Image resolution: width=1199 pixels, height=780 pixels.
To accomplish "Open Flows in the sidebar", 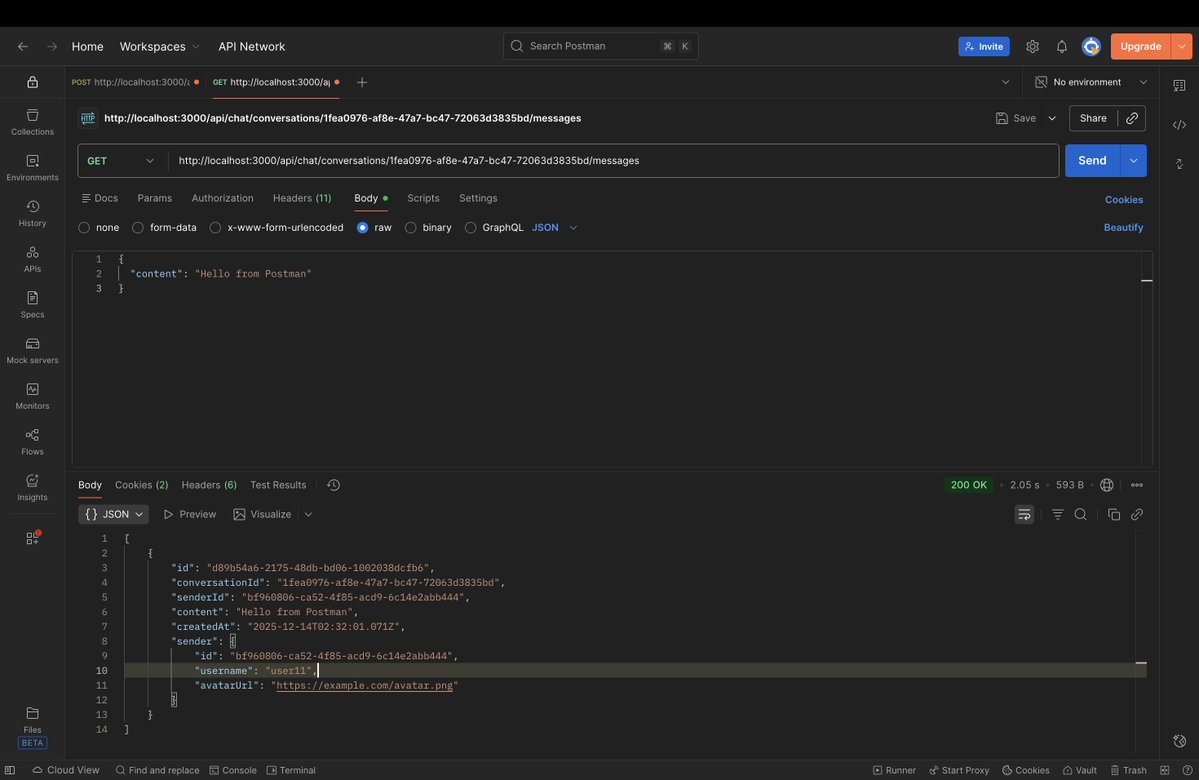I will click(32, 442).
